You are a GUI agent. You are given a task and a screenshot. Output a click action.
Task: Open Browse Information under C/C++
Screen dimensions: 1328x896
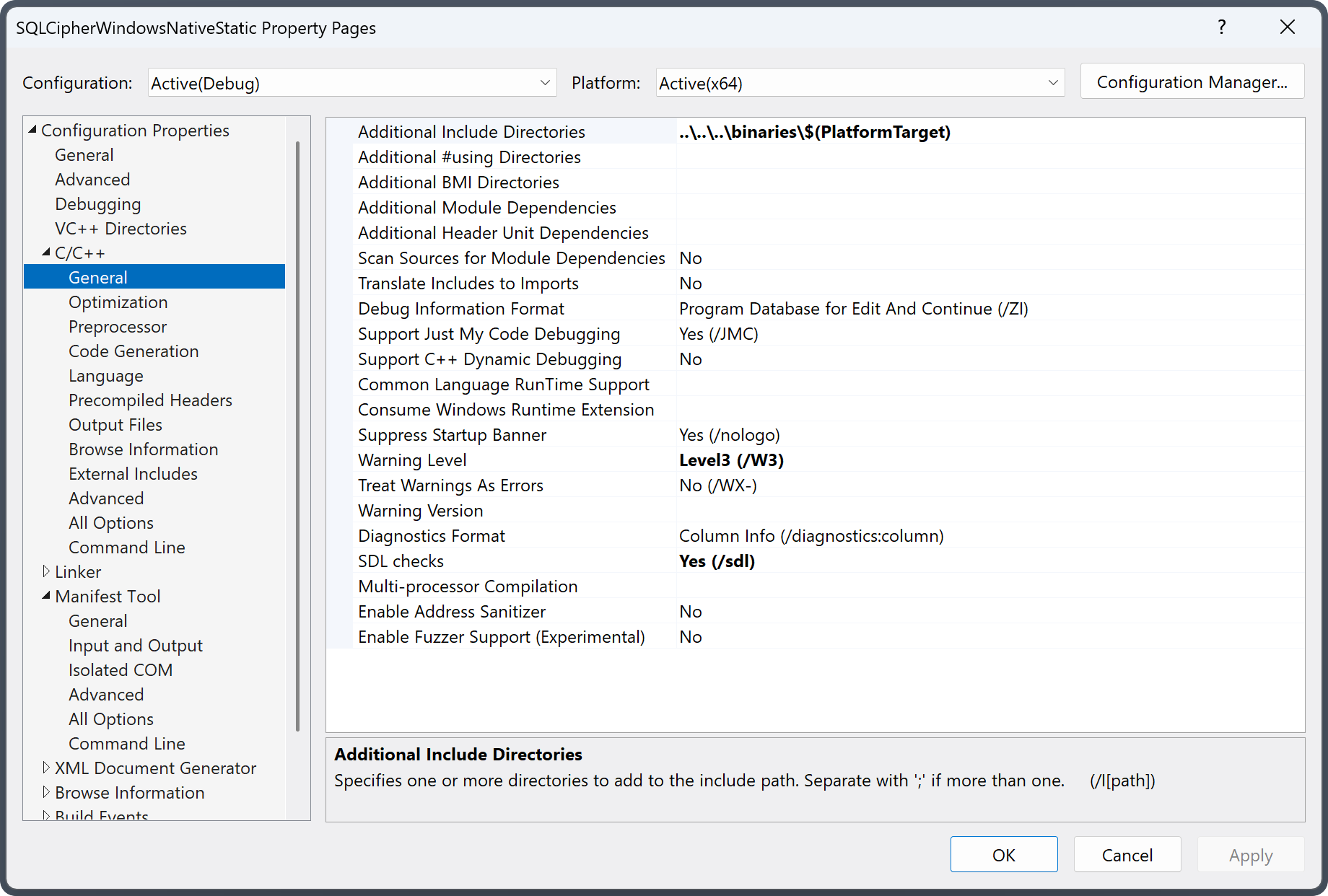(144, 449)
